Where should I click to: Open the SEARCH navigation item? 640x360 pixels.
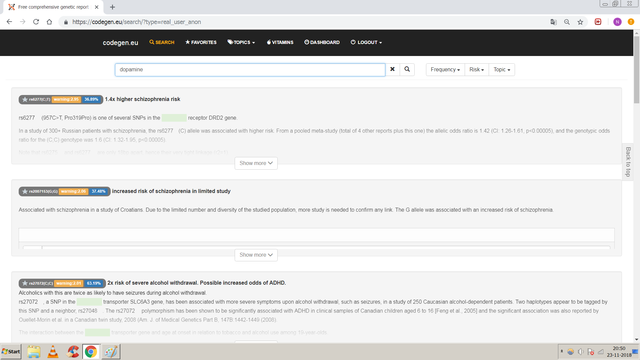tap(162, 42)
